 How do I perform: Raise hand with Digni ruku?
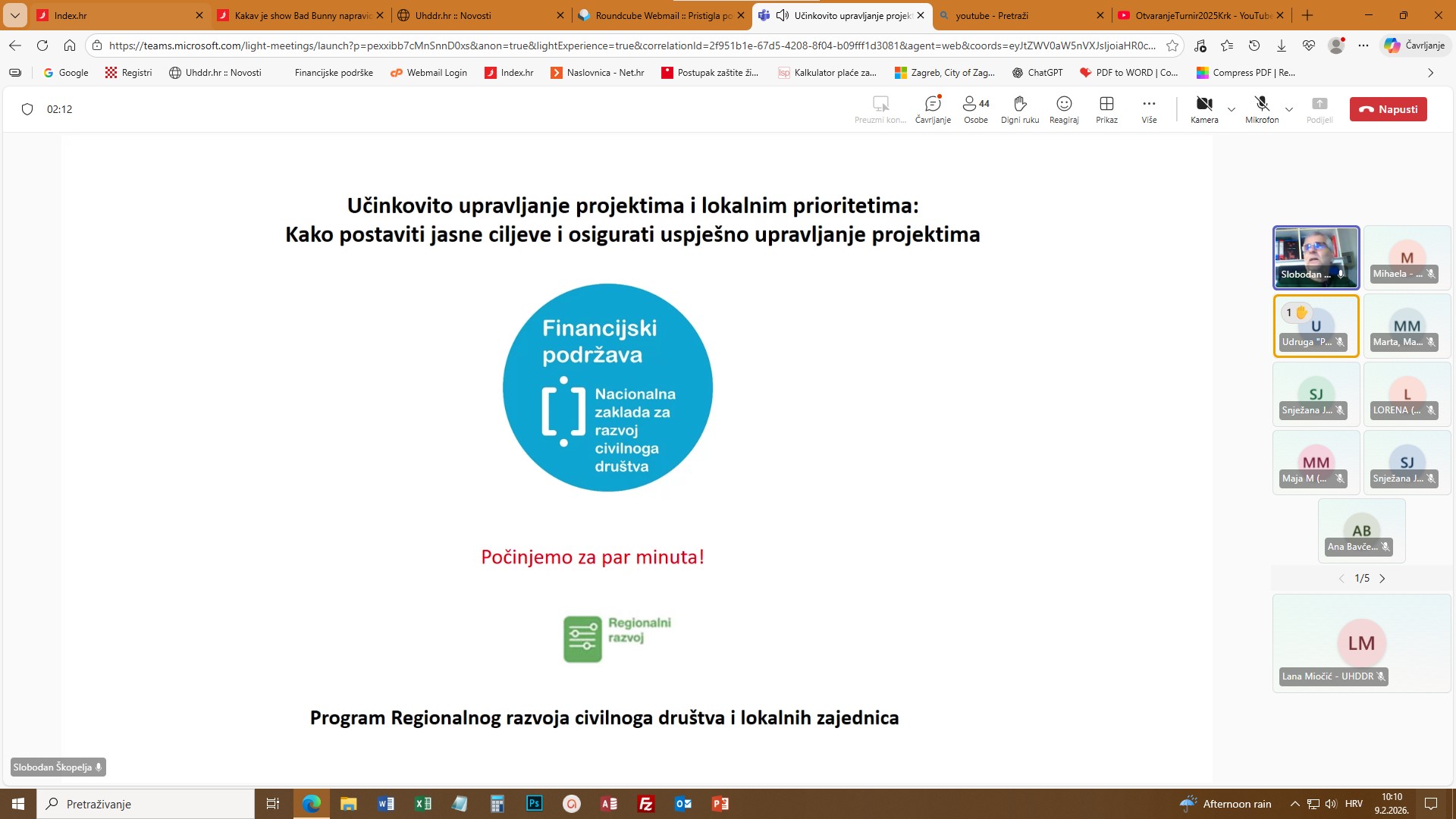tap(1019, 108)
